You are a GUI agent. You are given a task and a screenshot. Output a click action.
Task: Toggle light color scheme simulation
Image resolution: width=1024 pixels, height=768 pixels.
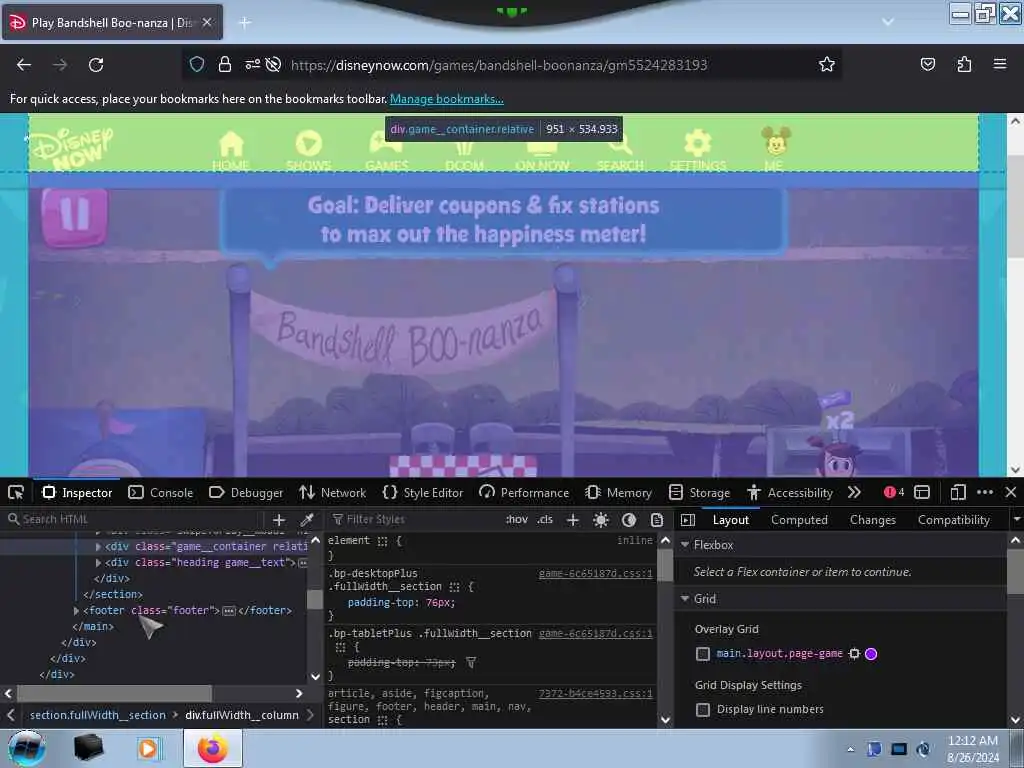pos(601,520)
